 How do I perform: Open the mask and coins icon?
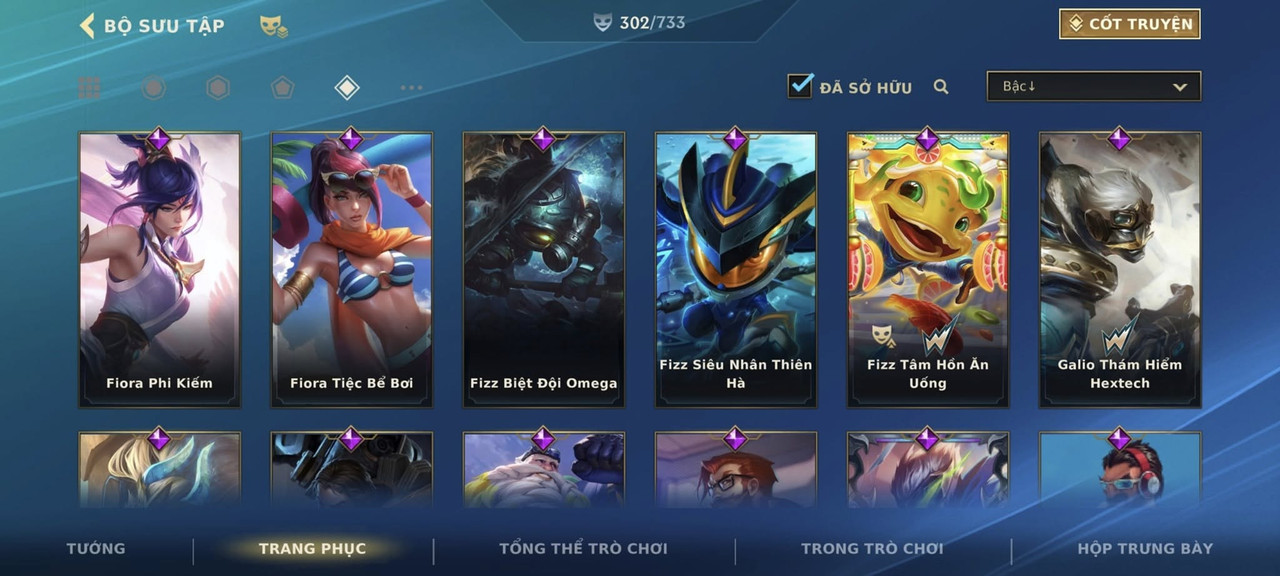point(274,27)
